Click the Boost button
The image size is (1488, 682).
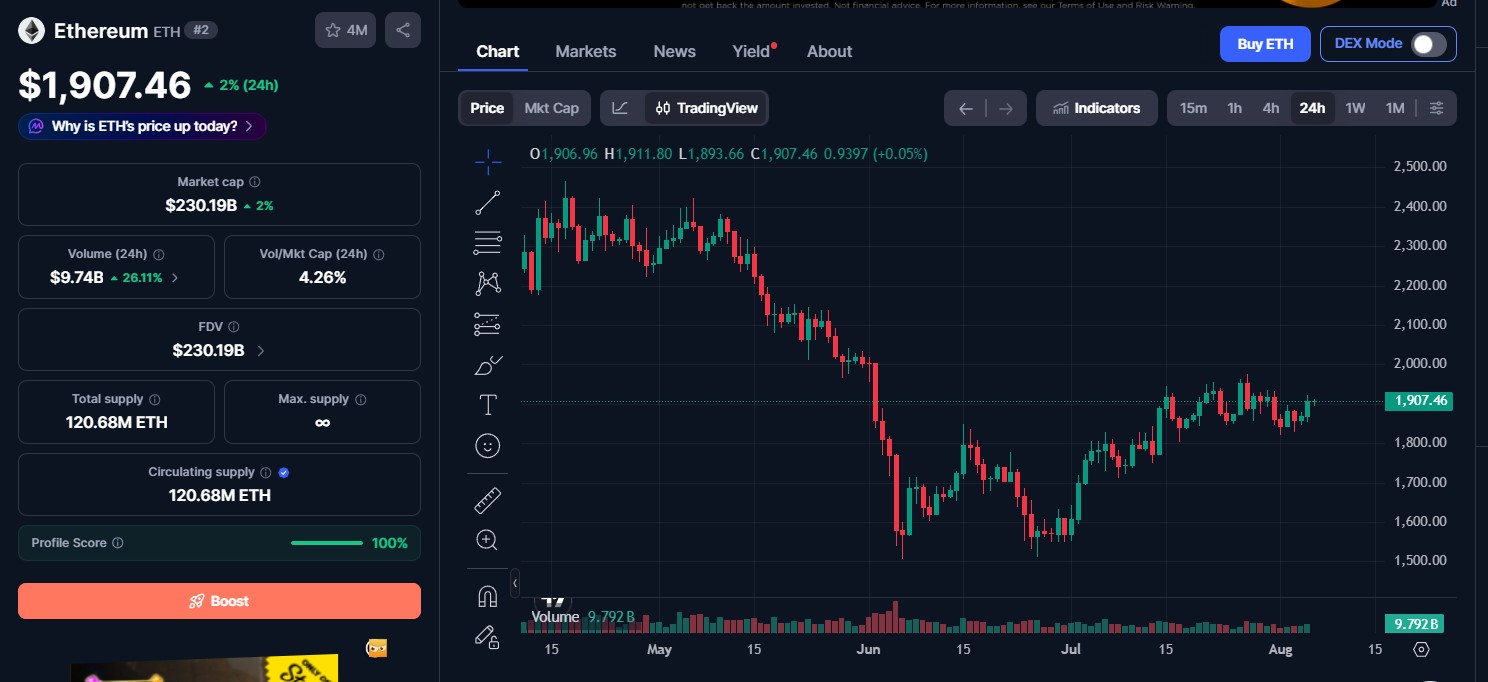(219, 601)
